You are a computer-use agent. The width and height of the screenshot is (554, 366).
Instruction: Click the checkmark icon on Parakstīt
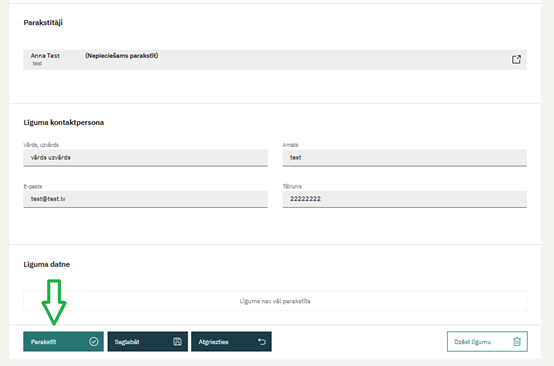click(94, 342)
